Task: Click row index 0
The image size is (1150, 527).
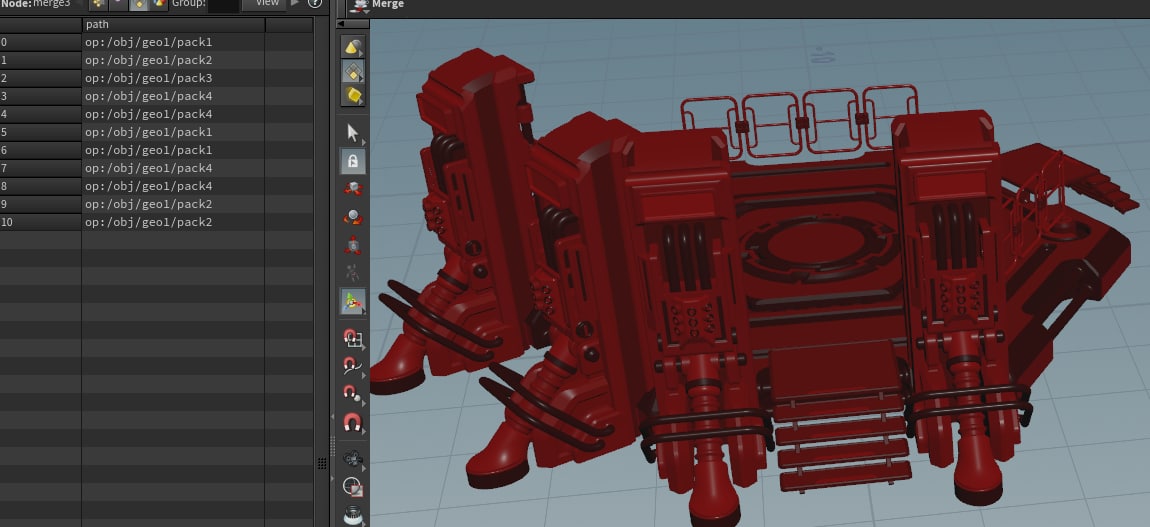Action: 40,43
